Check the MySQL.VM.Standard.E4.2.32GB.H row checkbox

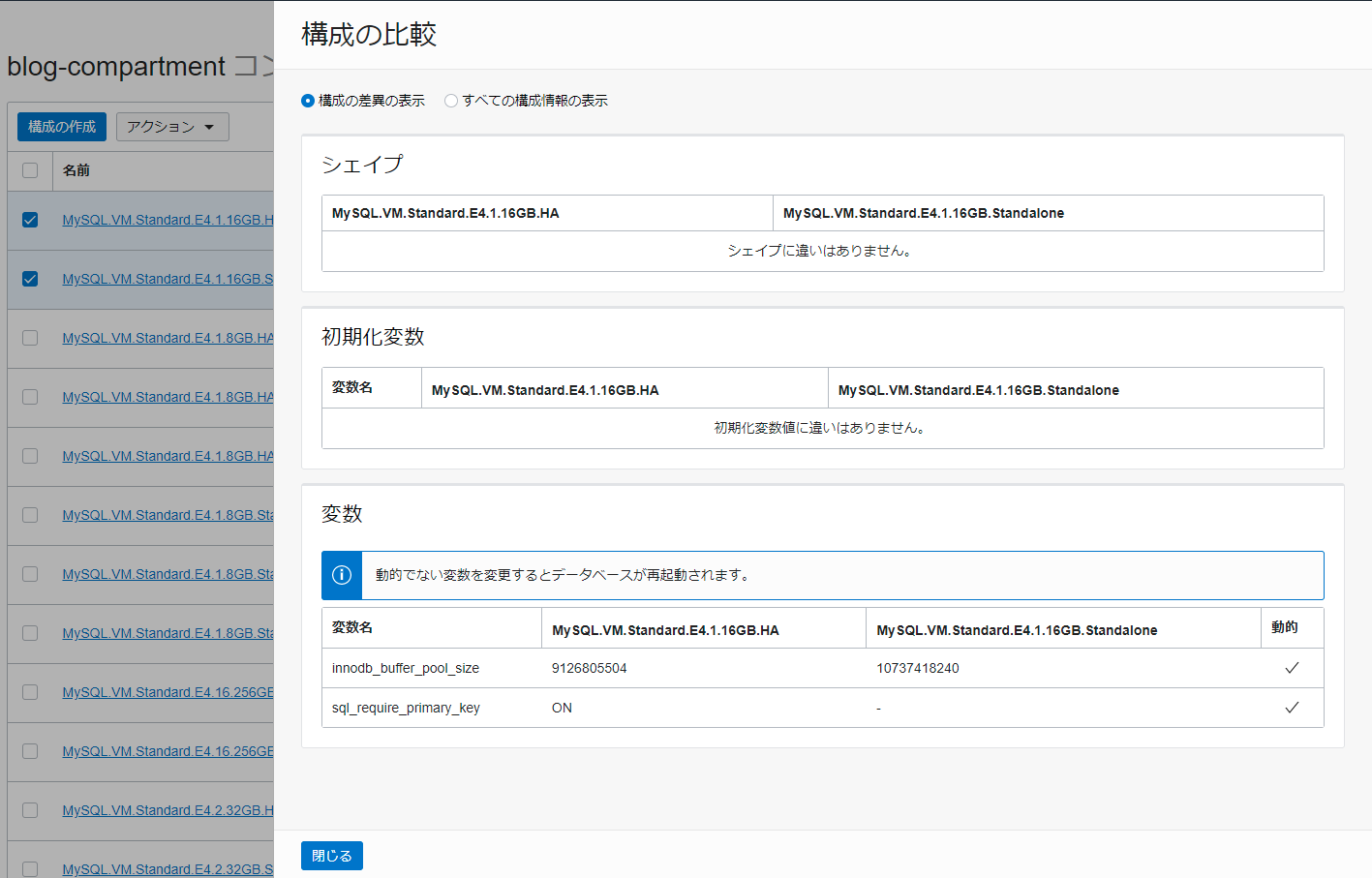pyautogui.click(x=30, y=810)
